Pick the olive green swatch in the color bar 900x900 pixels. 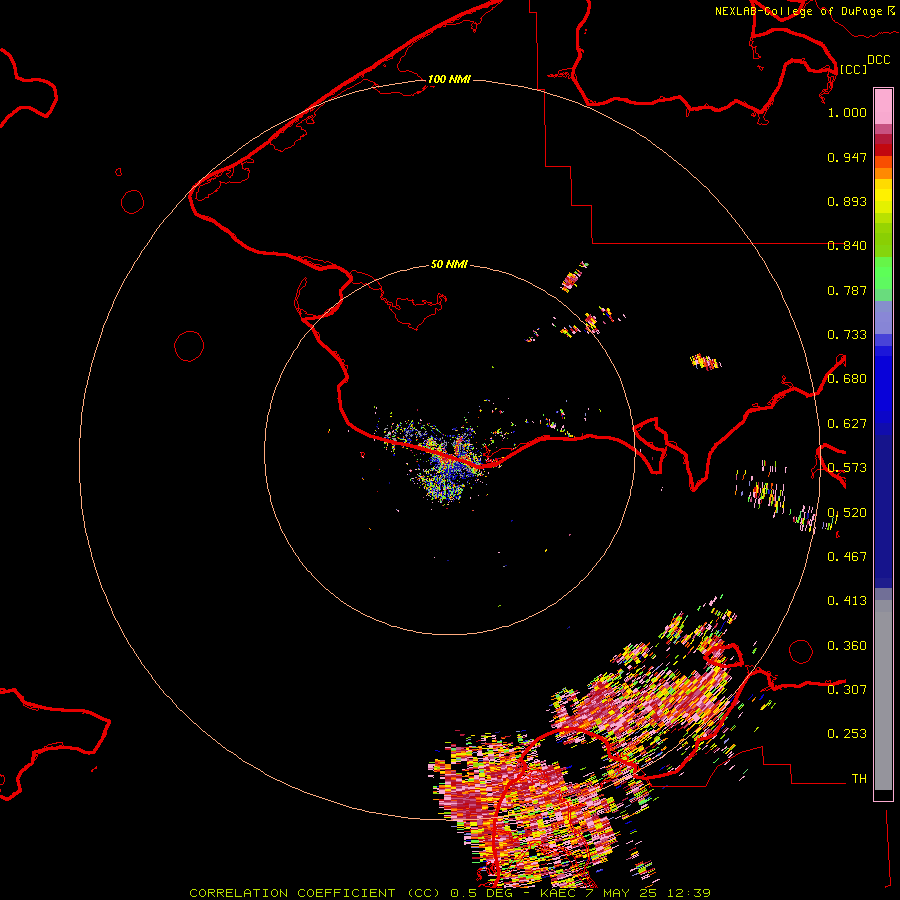(883, 239)
